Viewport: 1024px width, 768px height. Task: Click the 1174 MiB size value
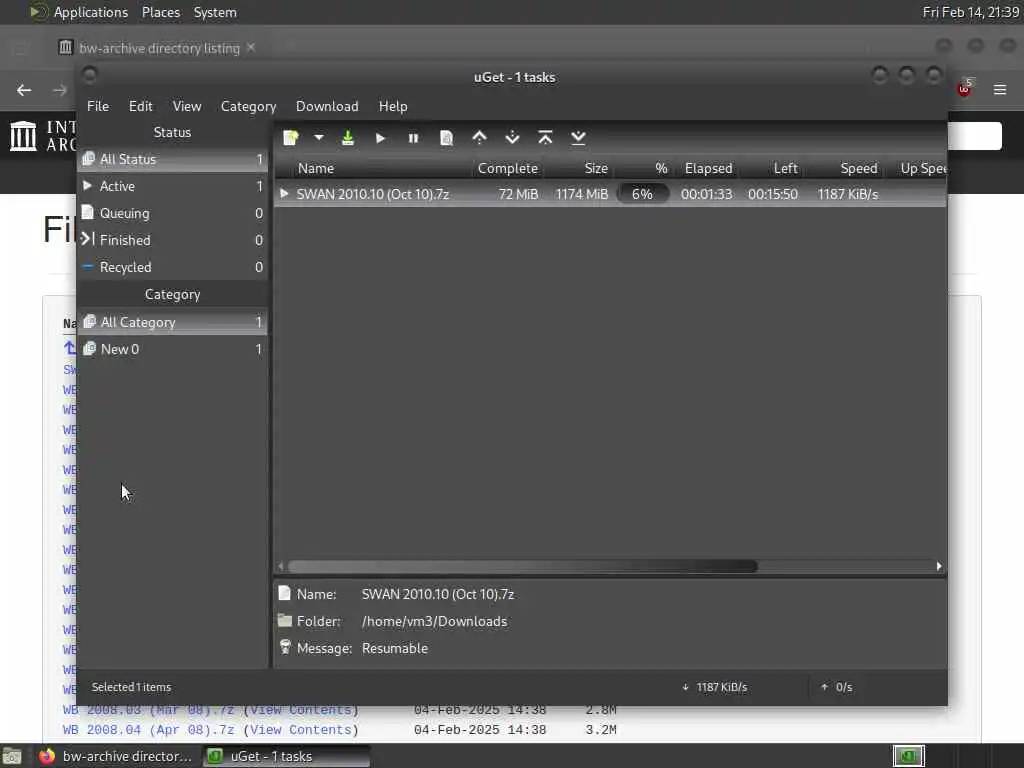tap(581, 194)
